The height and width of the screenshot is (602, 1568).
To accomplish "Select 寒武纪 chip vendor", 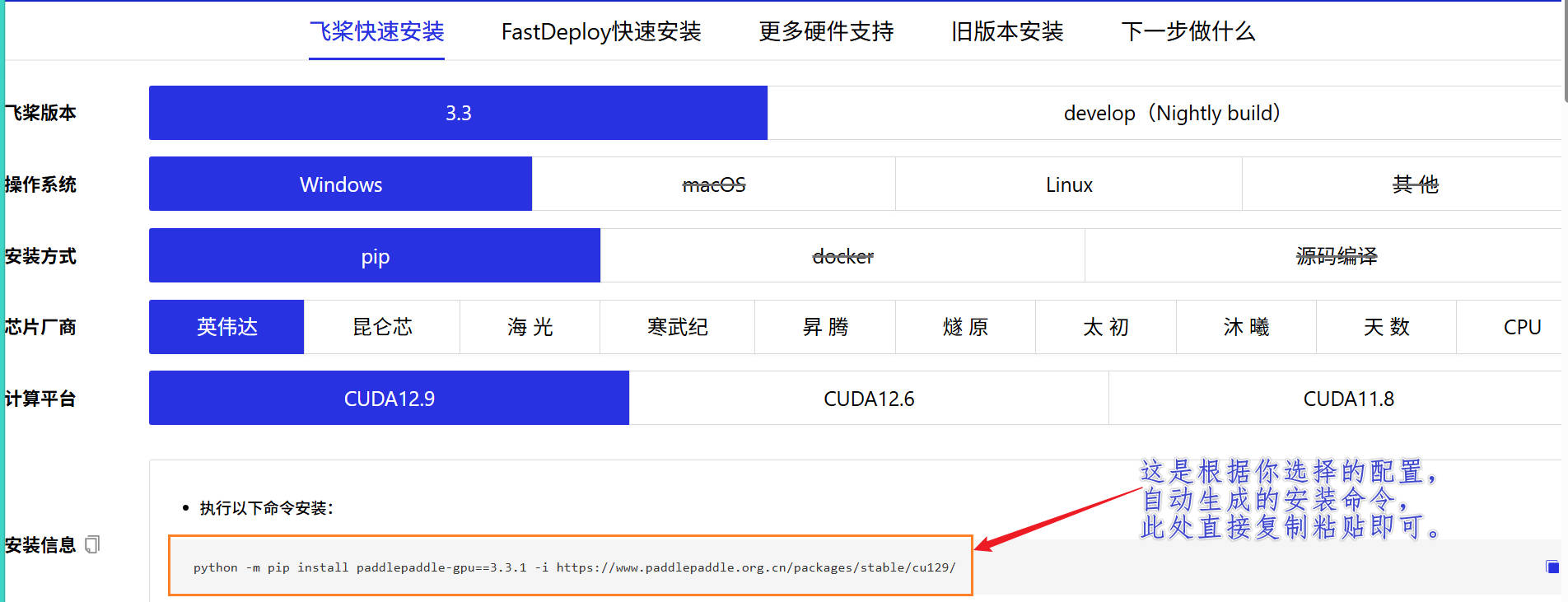I will pyautogui.click(x=678, y=327).
